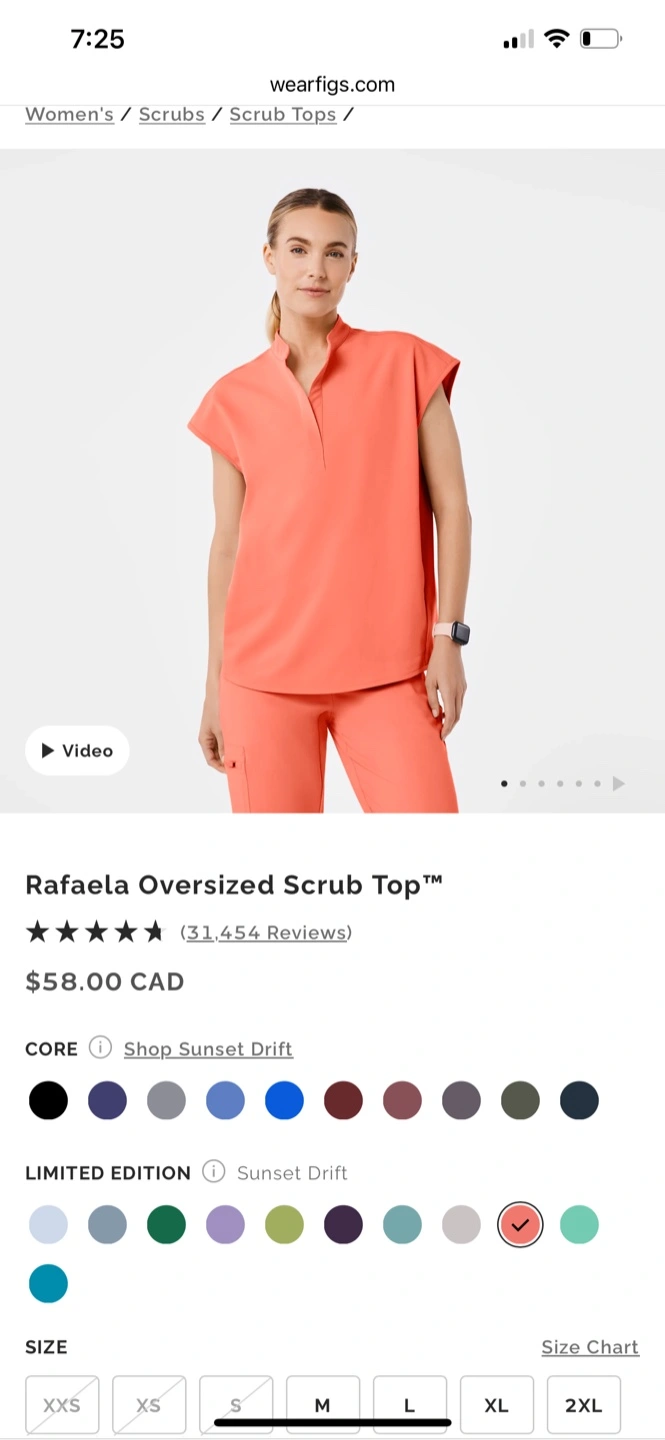Select size M

click(322, 1405)
